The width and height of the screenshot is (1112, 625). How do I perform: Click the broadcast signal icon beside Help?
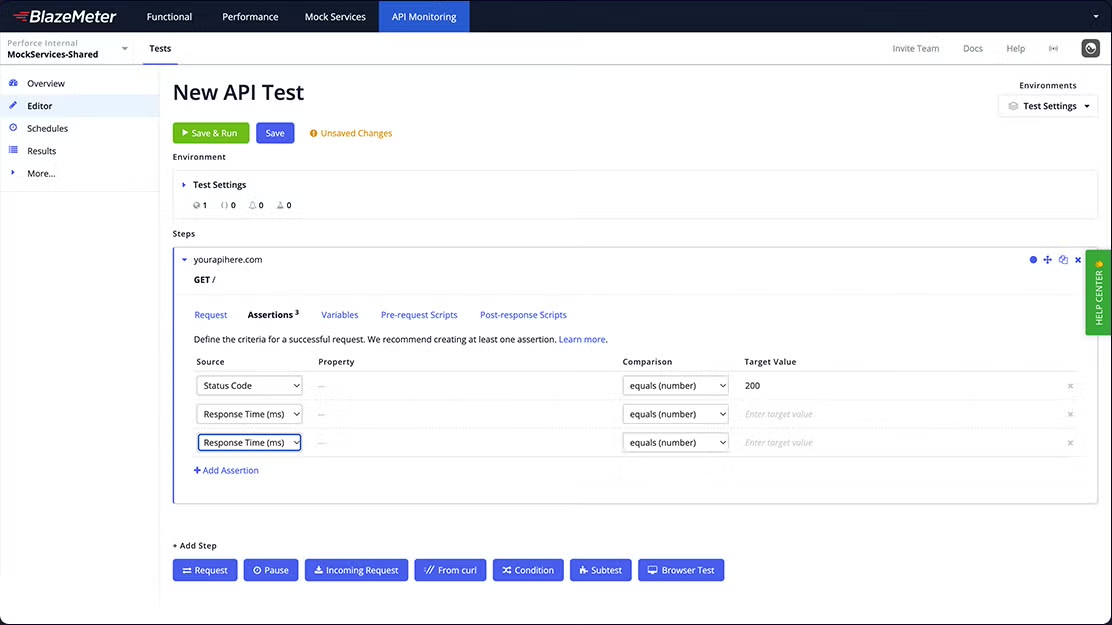coord(1053,48)
